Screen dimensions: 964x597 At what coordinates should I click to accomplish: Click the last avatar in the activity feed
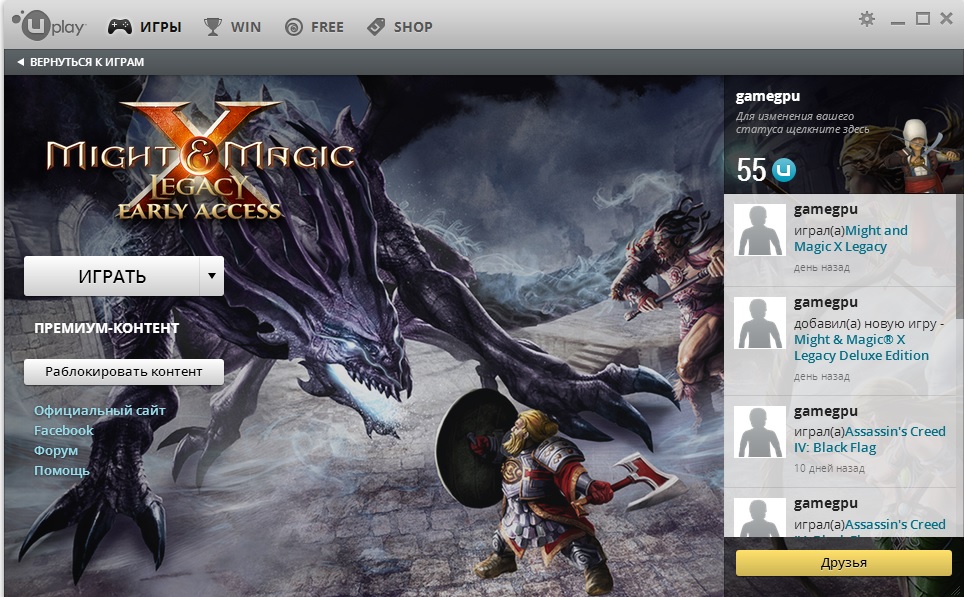pyautogui.click(x=760, y=518)
